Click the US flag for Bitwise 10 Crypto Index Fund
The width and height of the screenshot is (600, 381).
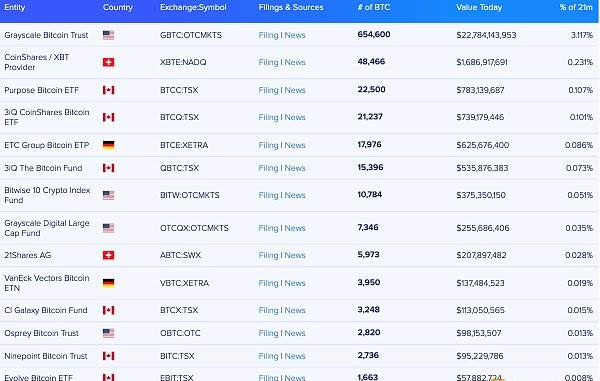click(108, 195)
